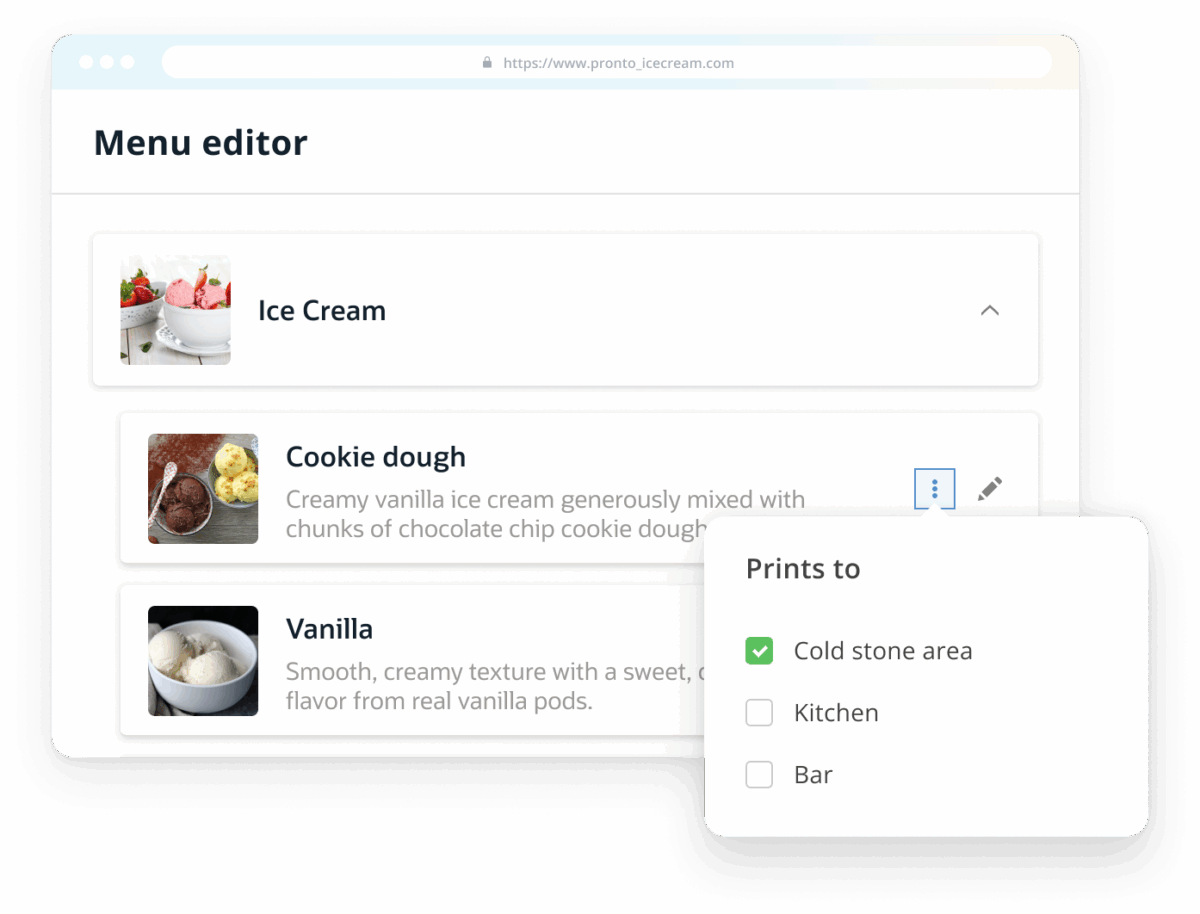Choose the Cold stone area label

pyautogui.click(x=883, y=651)
